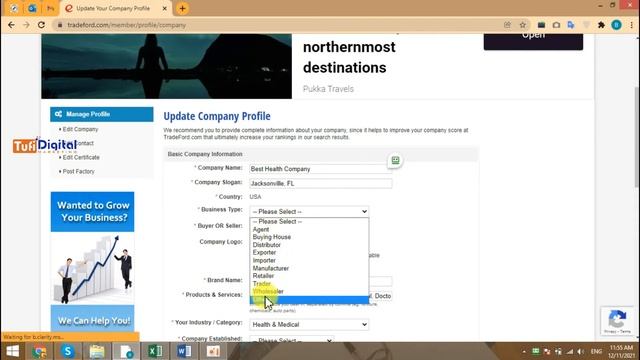The width and height of the screenshot is (640, 360).
Task: Select Wholesaler option
Action: (x=309, y=291)
